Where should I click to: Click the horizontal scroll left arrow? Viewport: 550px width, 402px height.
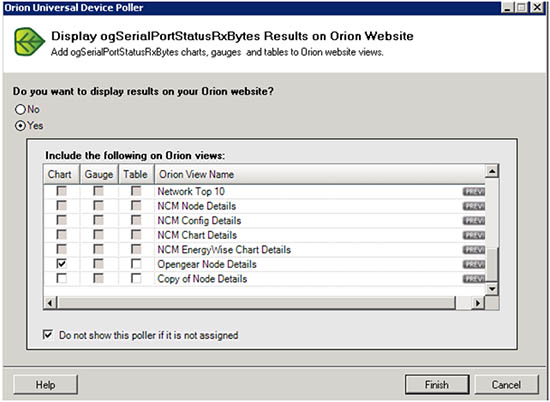tap(50, 303)
